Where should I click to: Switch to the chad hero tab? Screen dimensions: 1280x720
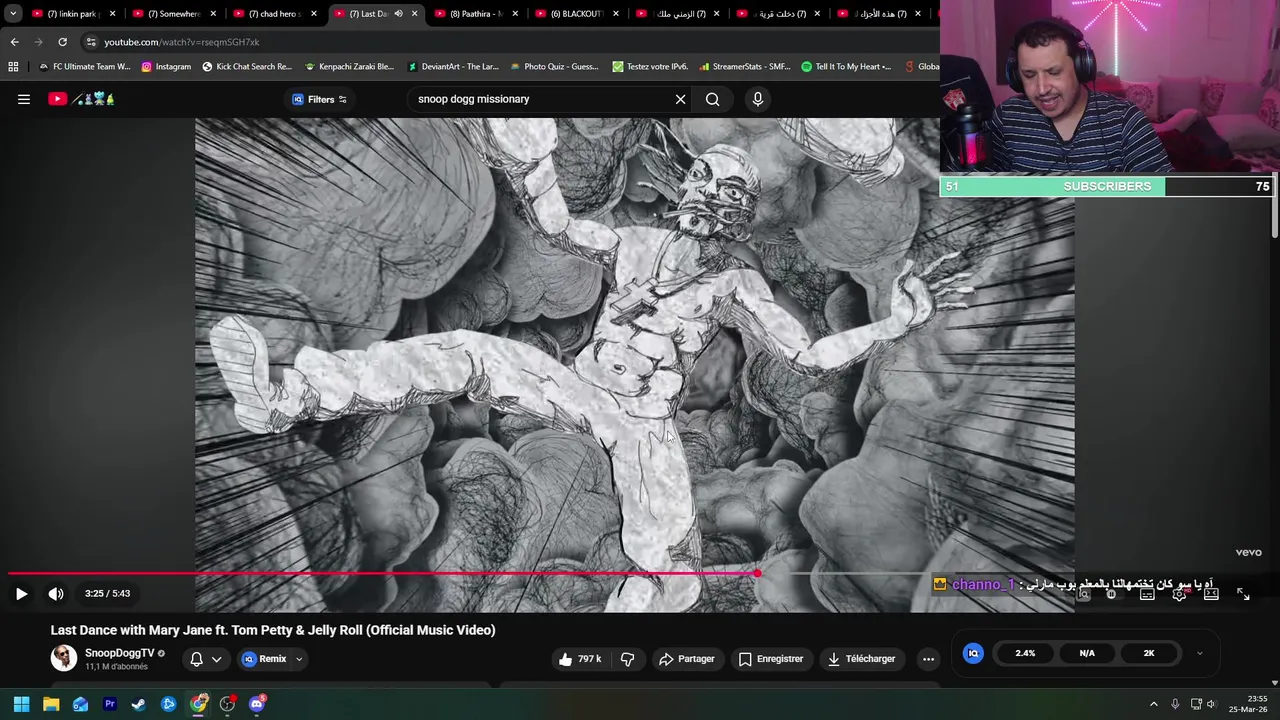(273, 14)
